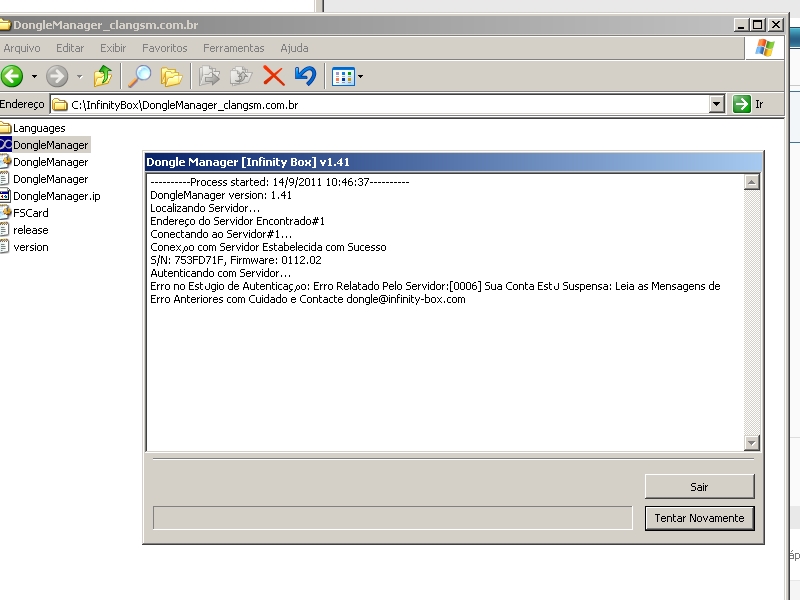Screen dimensions: 800x600
Task: Click the log scrollbar up arrow
Action: (752, 182)
